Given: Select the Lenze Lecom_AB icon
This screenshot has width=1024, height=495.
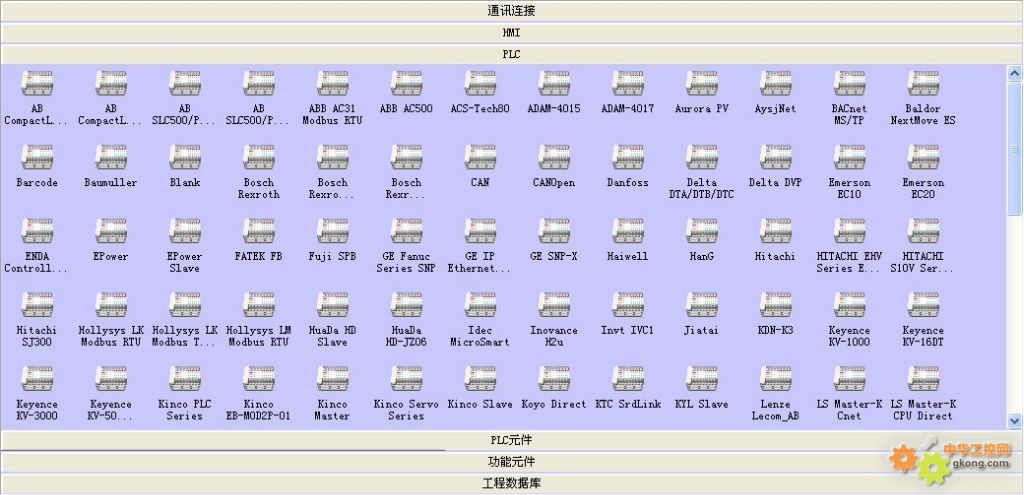Looking at the screenshot, I should pos(775,379).
